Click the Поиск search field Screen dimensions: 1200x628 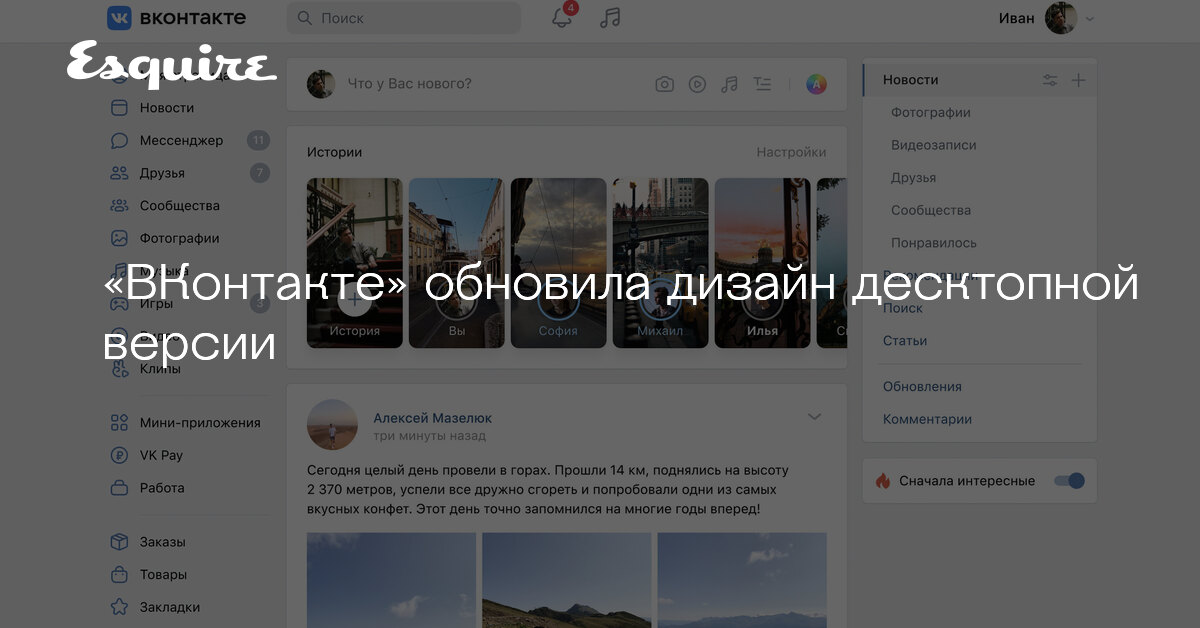[x=403, y=18]
